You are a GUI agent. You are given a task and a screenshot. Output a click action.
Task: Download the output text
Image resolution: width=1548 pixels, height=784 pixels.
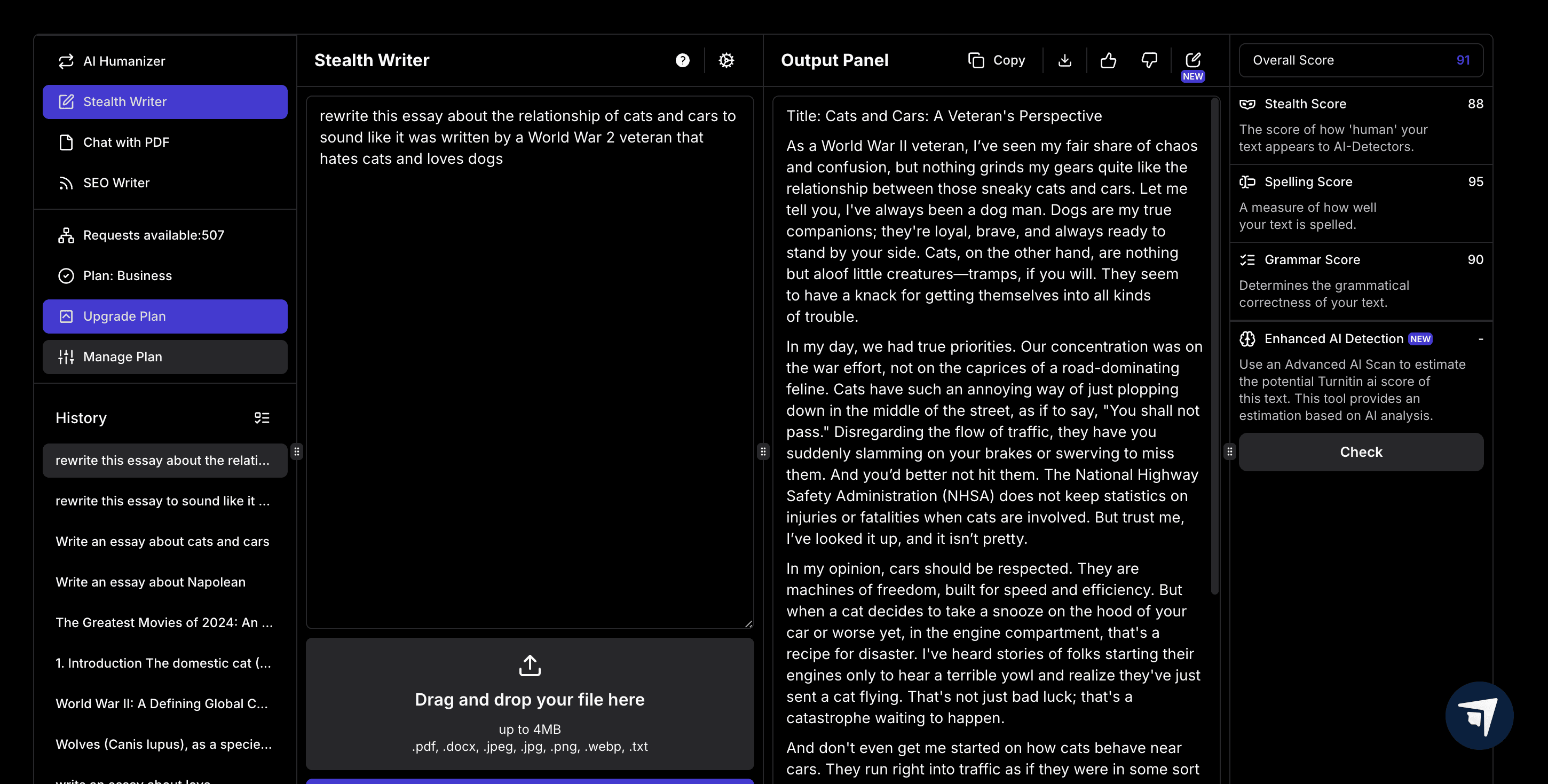1064,60
